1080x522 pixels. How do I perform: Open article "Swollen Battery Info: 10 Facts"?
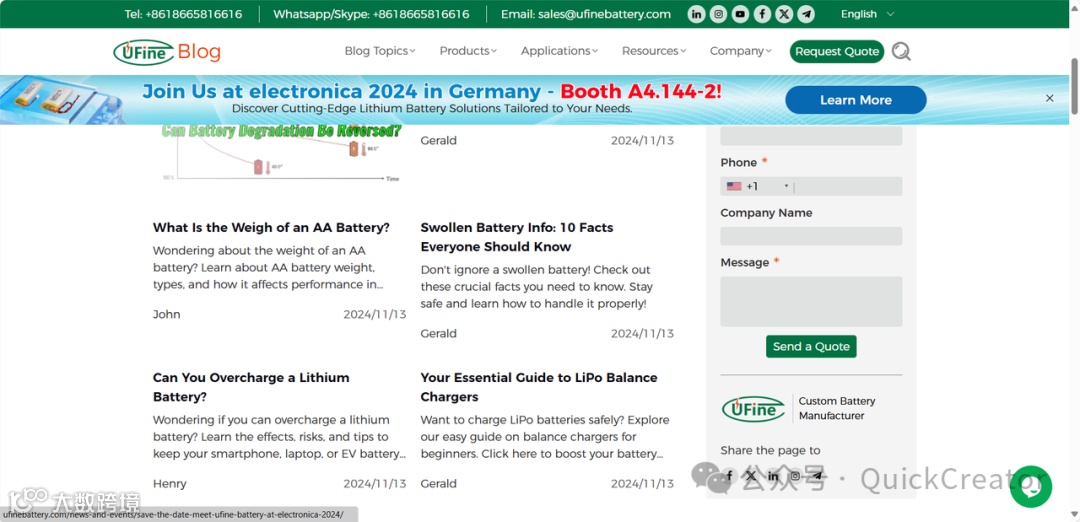pos(517,237)
